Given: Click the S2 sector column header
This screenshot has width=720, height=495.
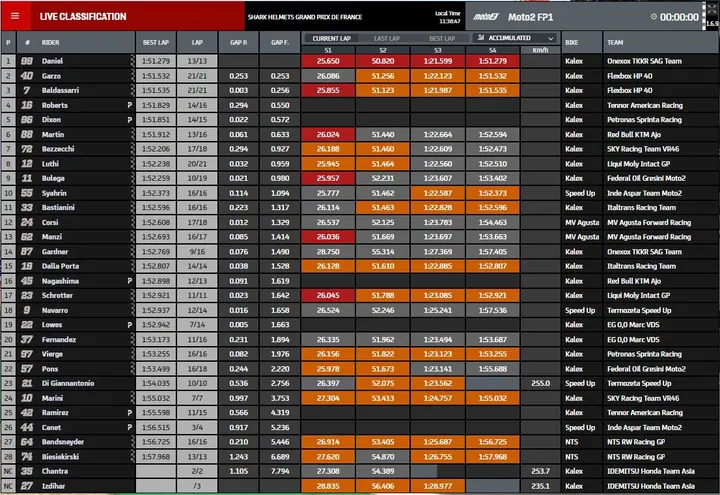Looking at the screenshot, I should (x=382, y=50).
